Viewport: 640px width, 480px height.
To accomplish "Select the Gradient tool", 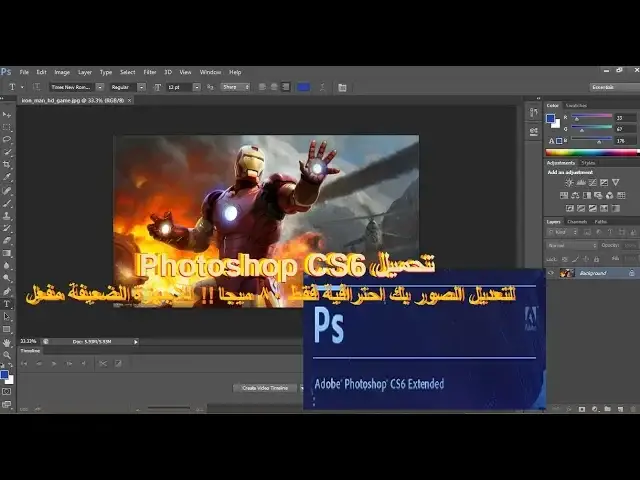I will coord(7,253).
